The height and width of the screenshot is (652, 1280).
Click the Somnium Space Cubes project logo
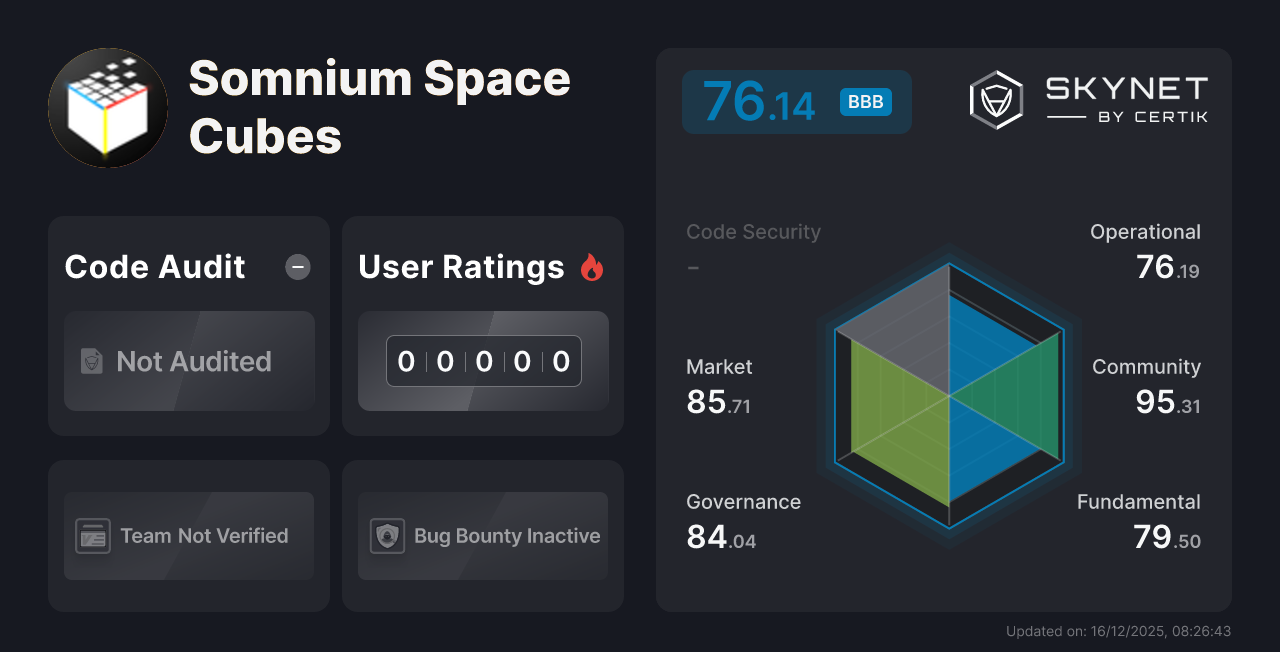107,107
